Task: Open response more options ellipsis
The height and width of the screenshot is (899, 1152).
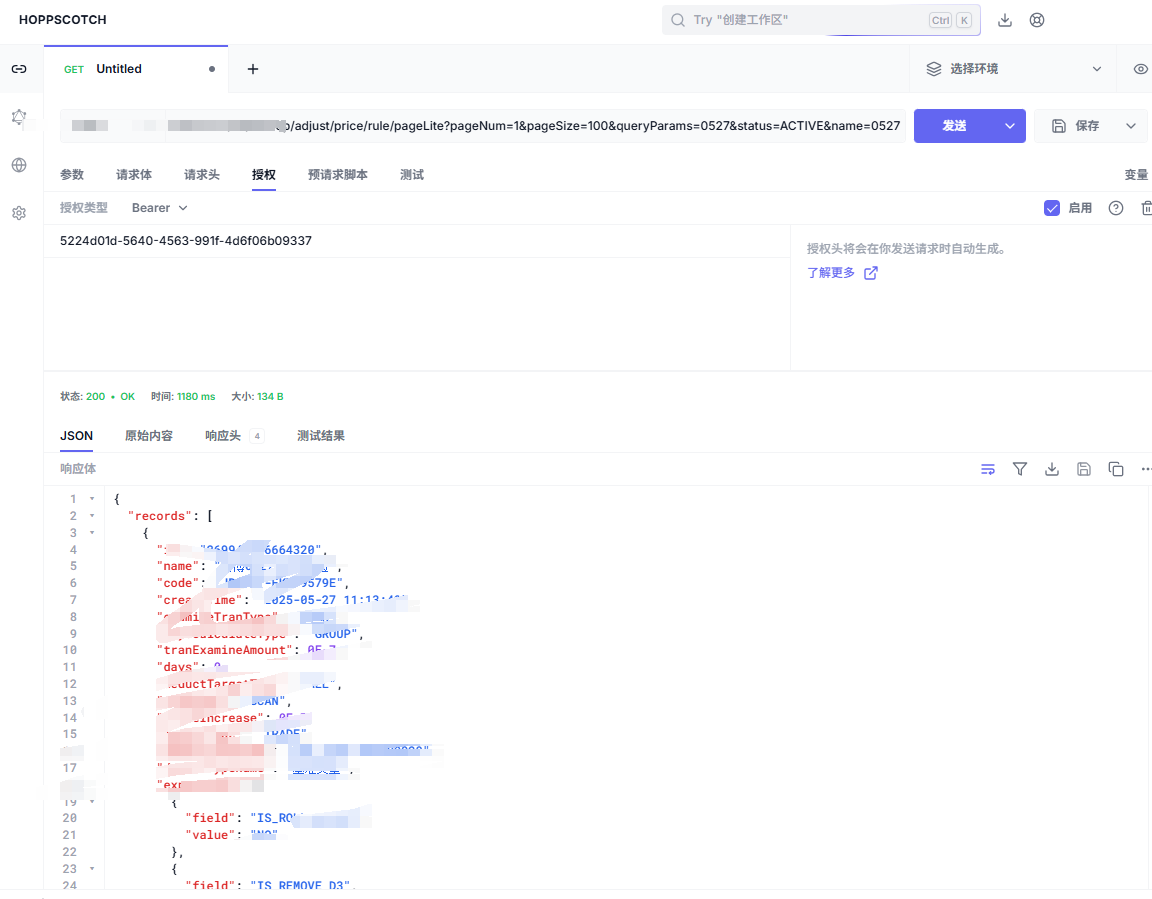Action: [x=1146, y=469]
